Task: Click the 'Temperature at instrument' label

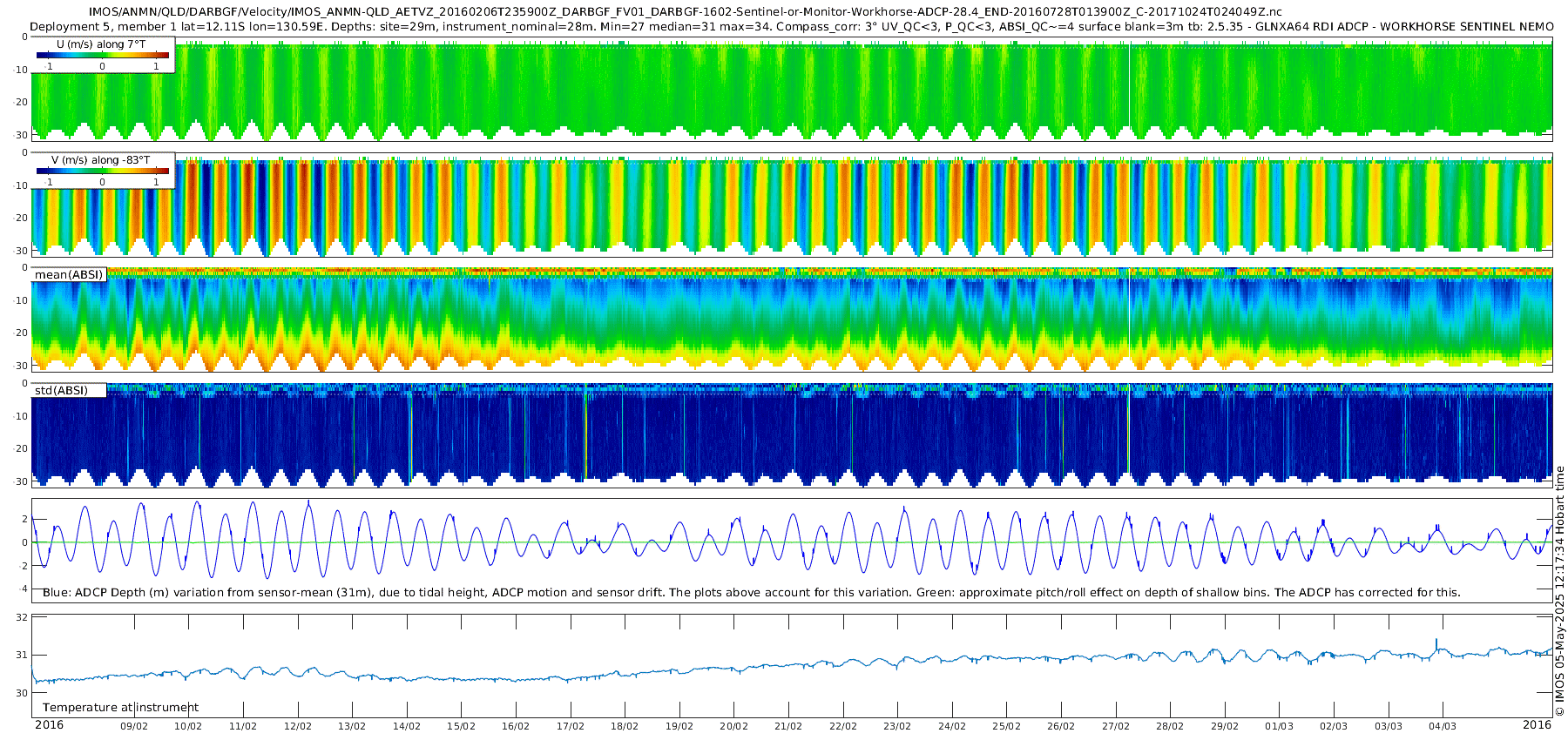Action: (x=120, y=708)
